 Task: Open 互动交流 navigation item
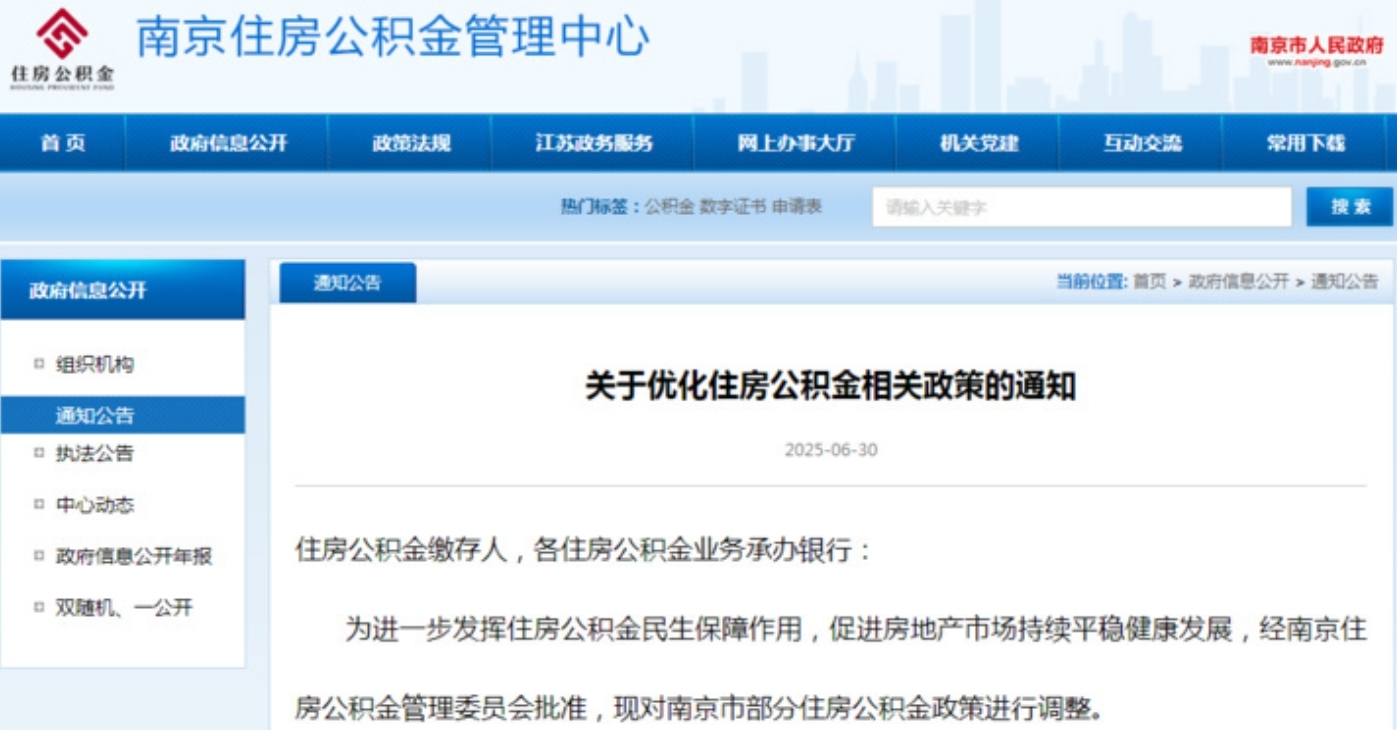(1142, 143)
